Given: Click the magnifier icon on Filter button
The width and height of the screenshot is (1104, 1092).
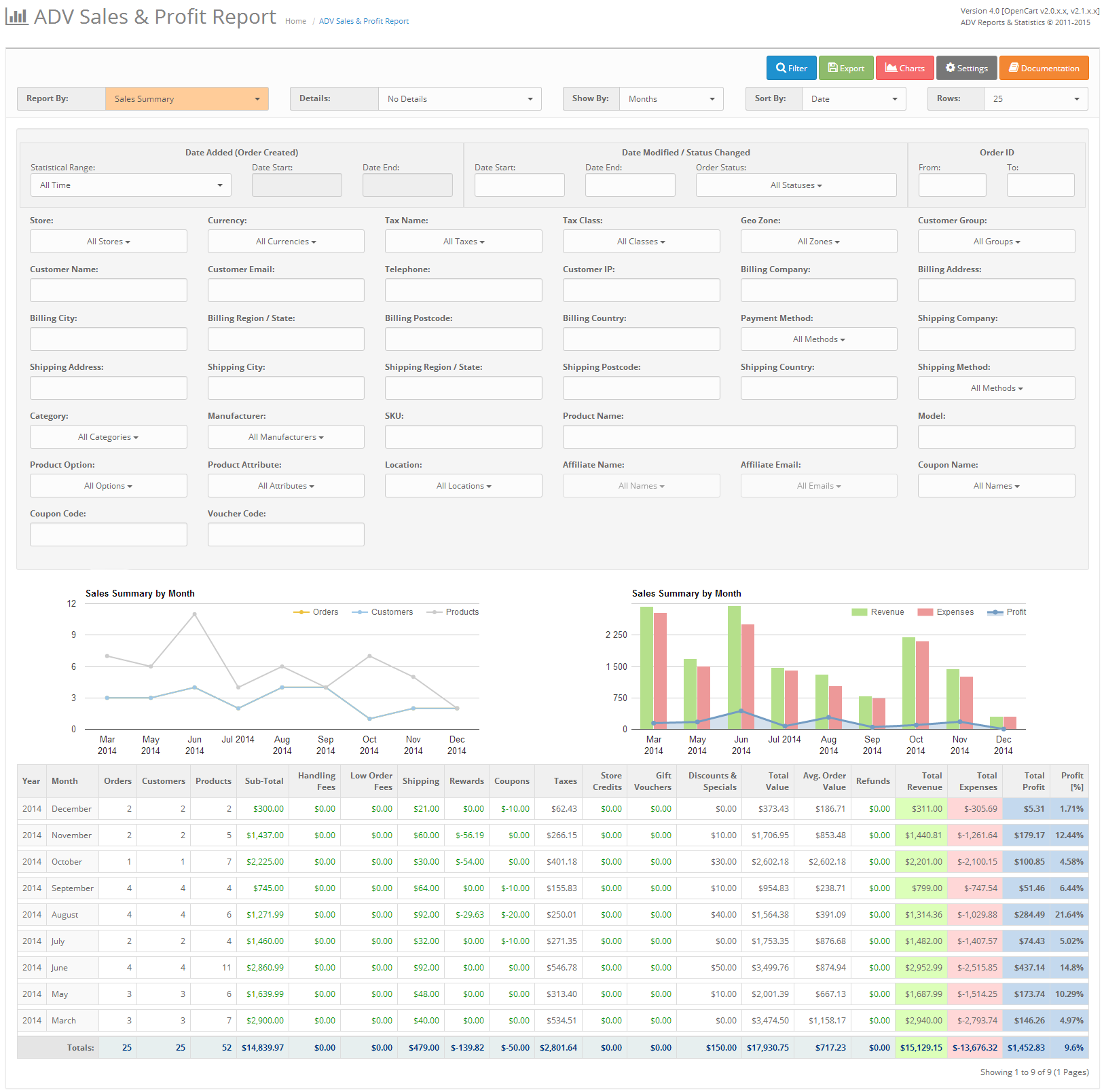Looking at the screenshot, I should [781, 68].
